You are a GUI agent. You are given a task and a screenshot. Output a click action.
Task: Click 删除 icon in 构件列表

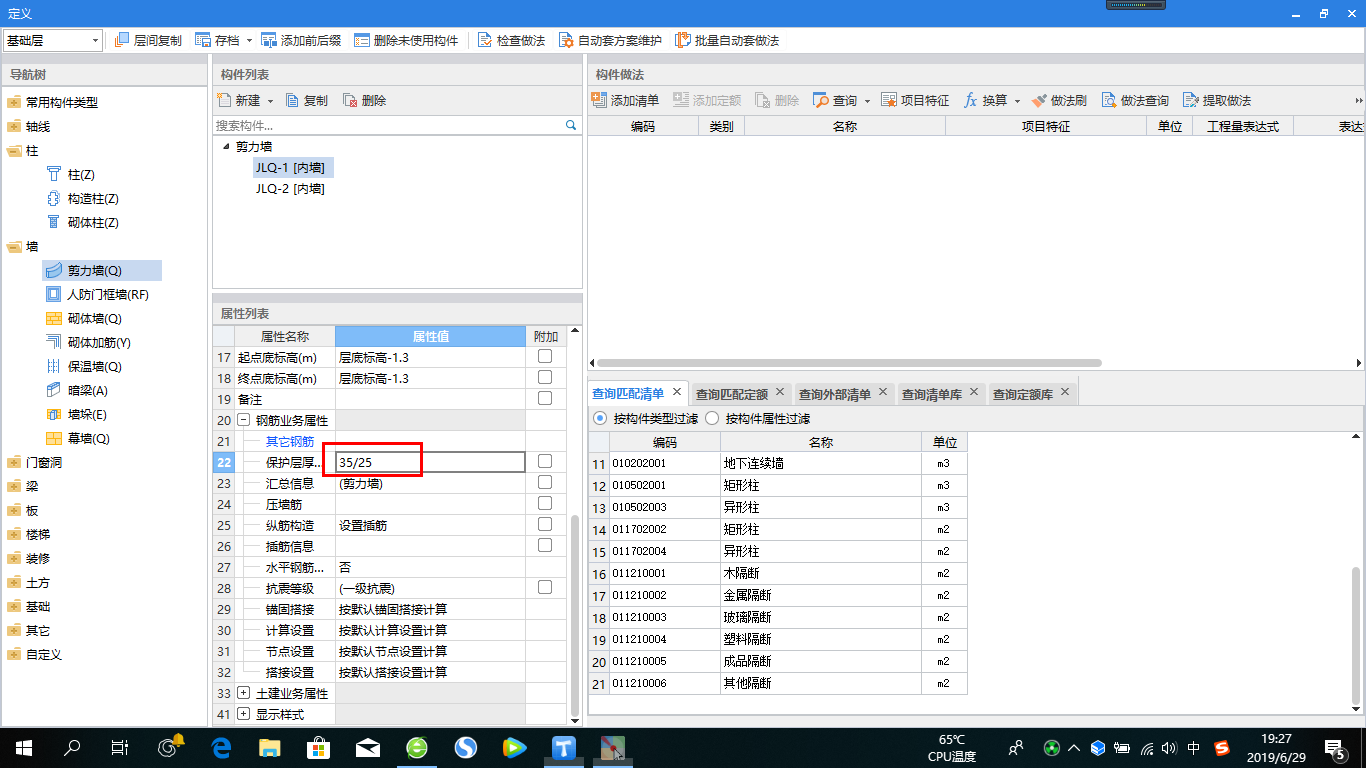click(350, 100)
